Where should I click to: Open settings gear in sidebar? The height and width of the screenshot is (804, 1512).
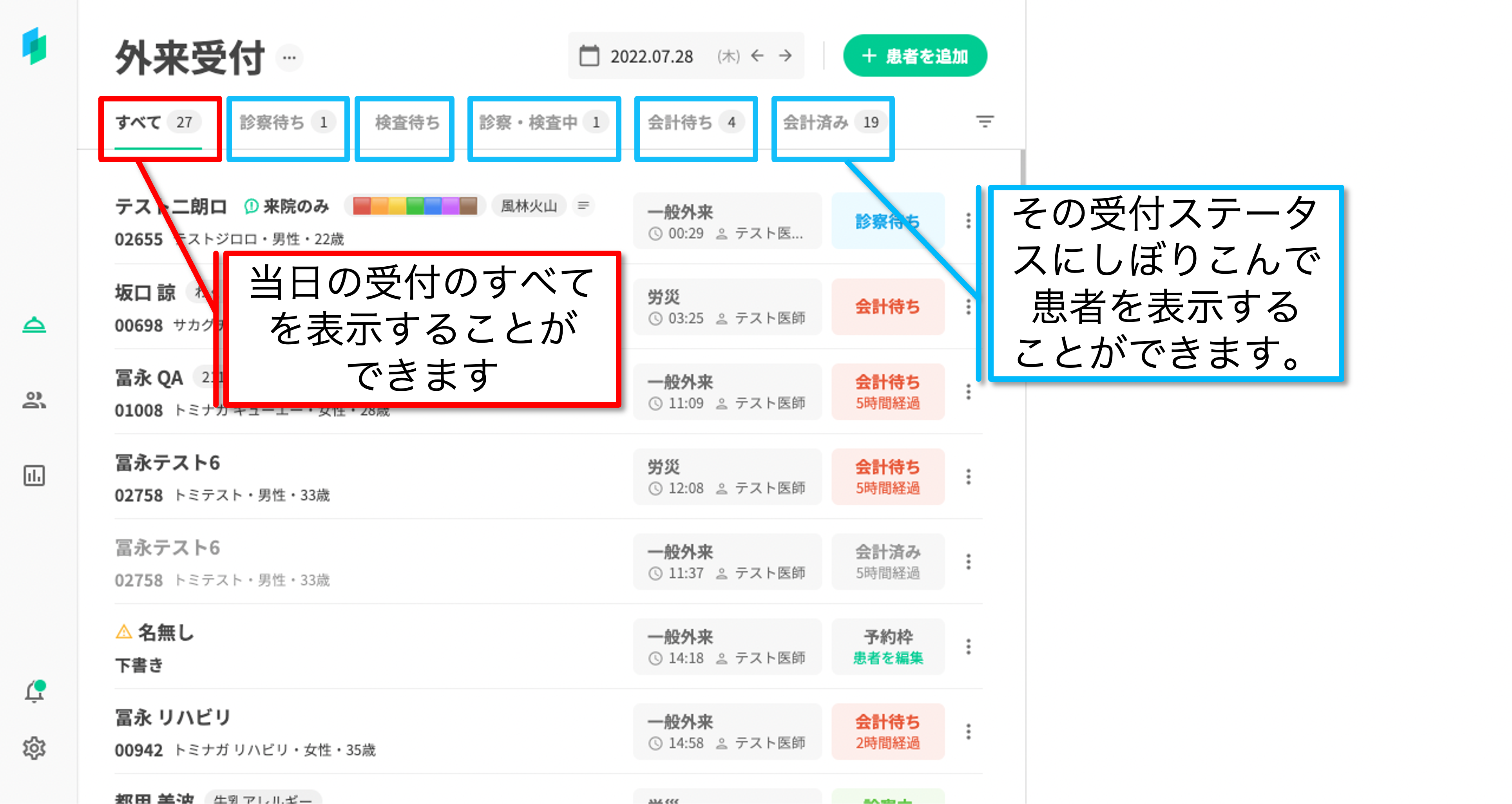click(34, 748)
